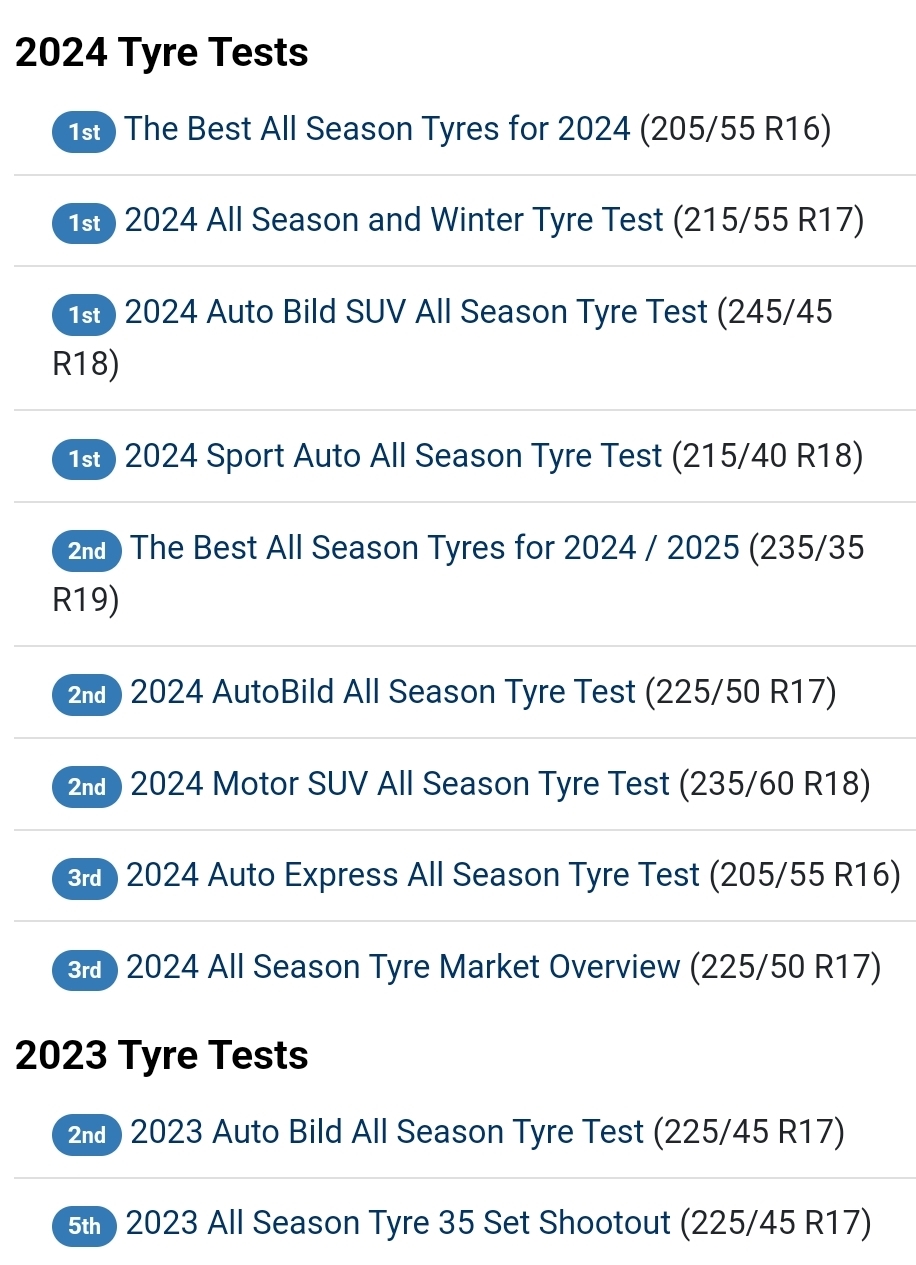Open 2024 All Season and Winter Tyre Test
Screen dimensions: 916x1265
pos(394,220)
